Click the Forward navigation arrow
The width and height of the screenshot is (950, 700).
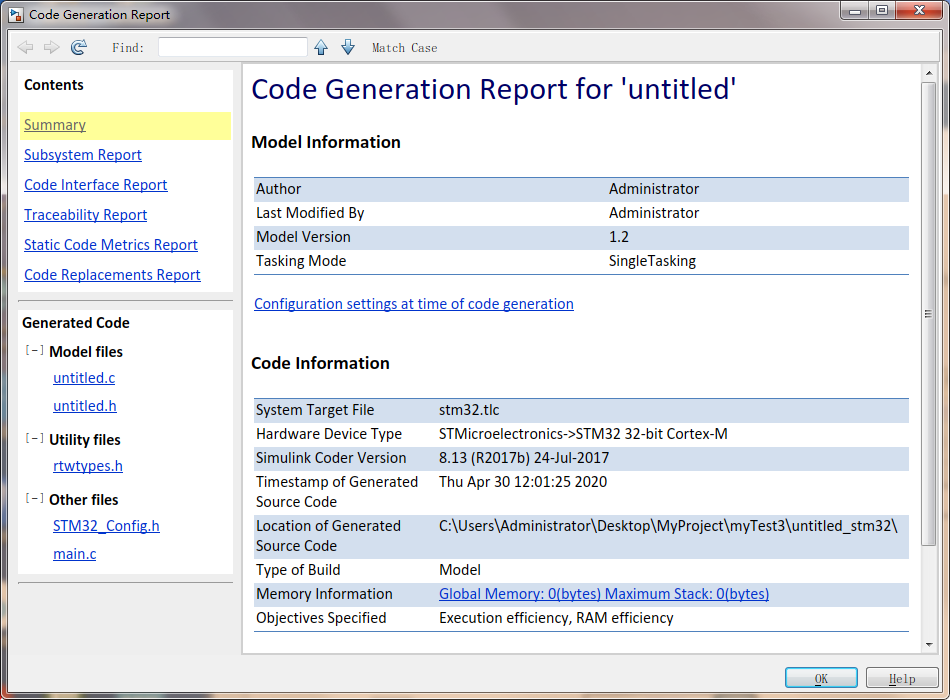click(52, 47)
